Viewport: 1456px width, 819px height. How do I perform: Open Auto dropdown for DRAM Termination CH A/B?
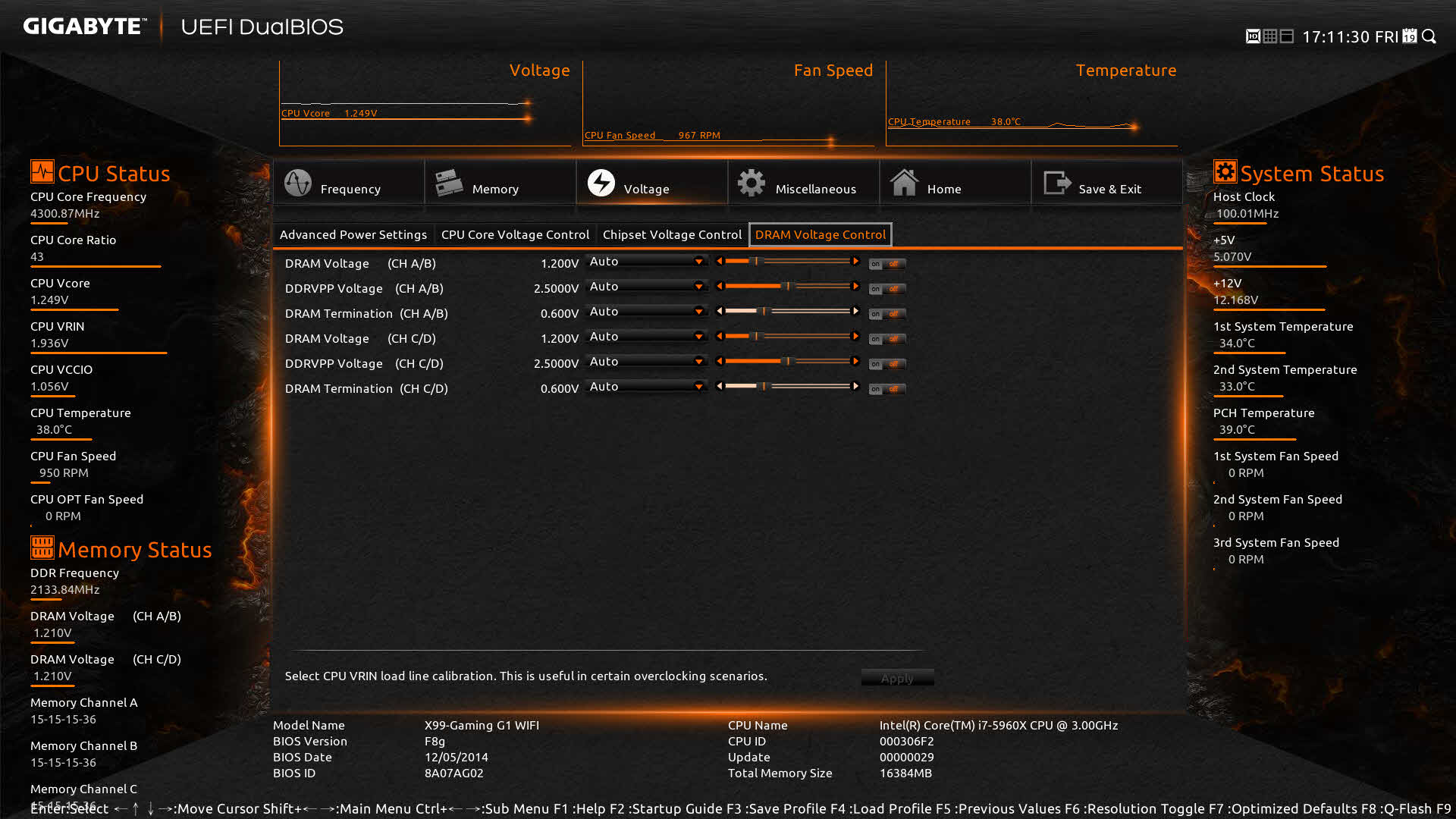pos(646,312)
